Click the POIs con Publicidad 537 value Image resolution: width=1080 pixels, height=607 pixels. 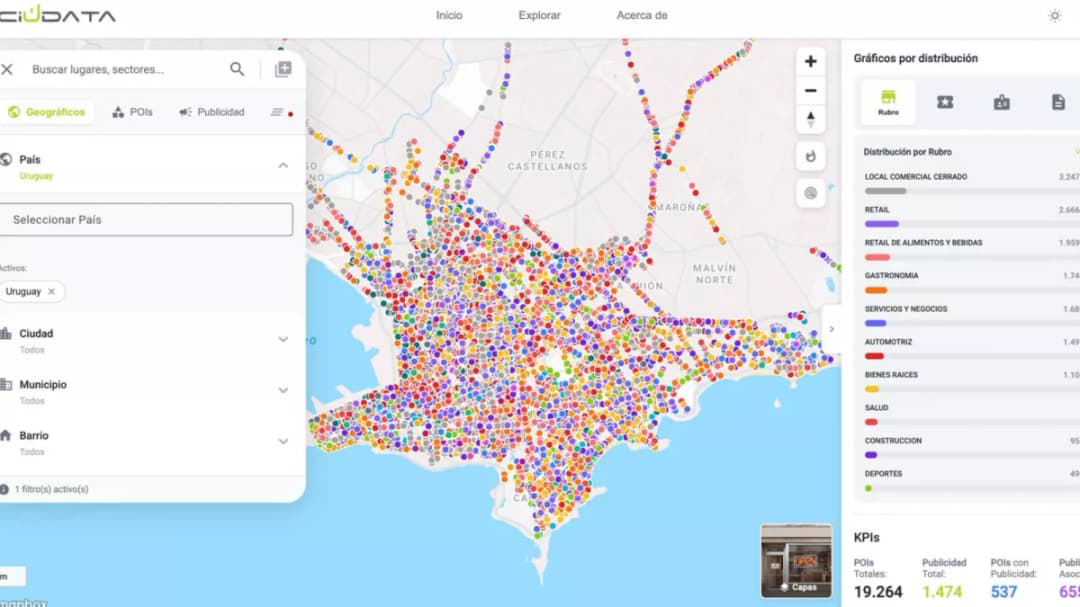point(1004,592)
